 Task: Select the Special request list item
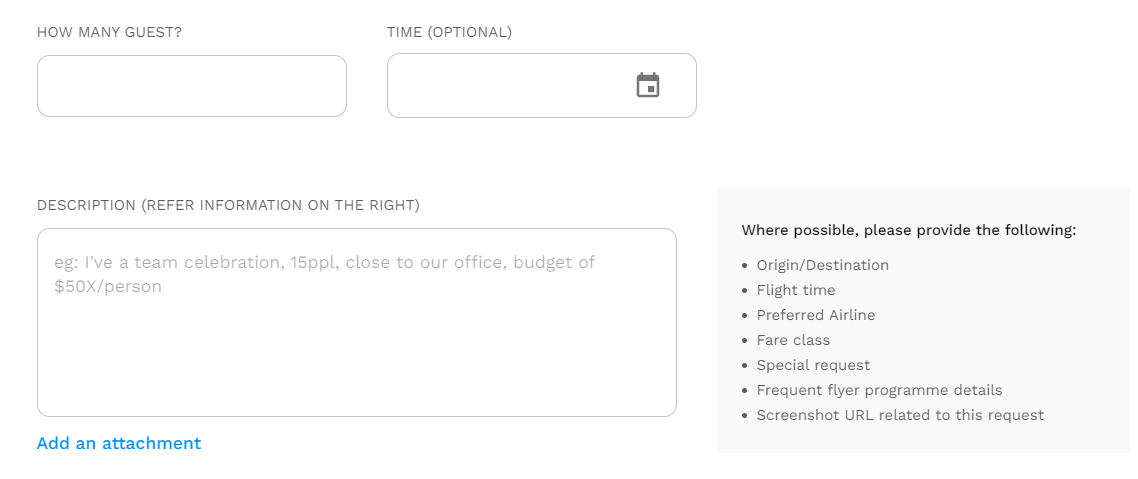813,365
